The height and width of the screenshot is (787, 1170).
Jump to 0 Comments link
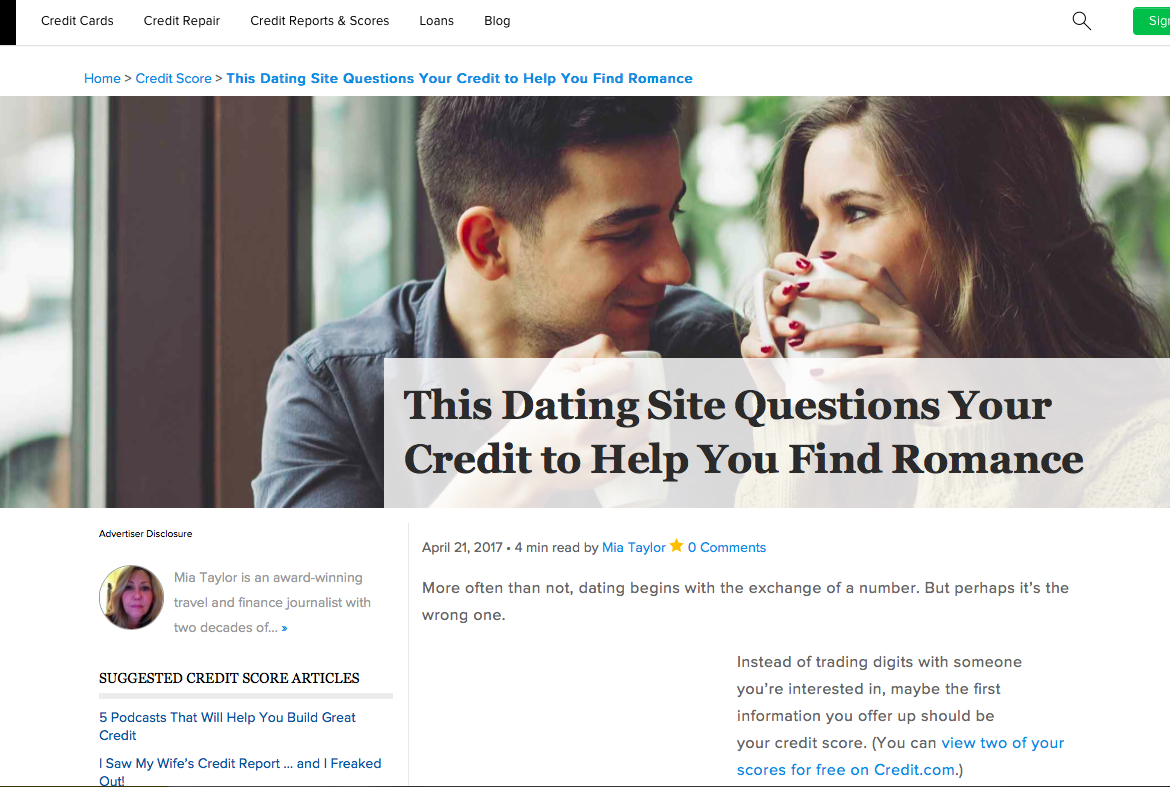coord(727,547)
